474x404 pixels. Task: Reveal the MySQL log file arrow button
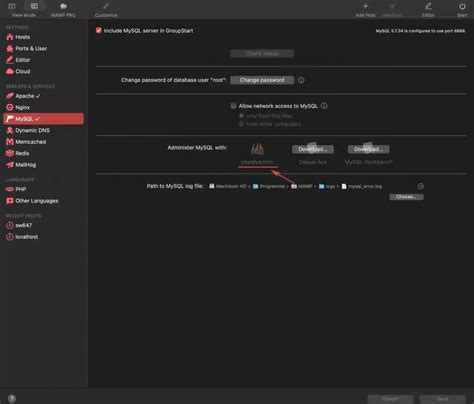[x=421, y=186]
